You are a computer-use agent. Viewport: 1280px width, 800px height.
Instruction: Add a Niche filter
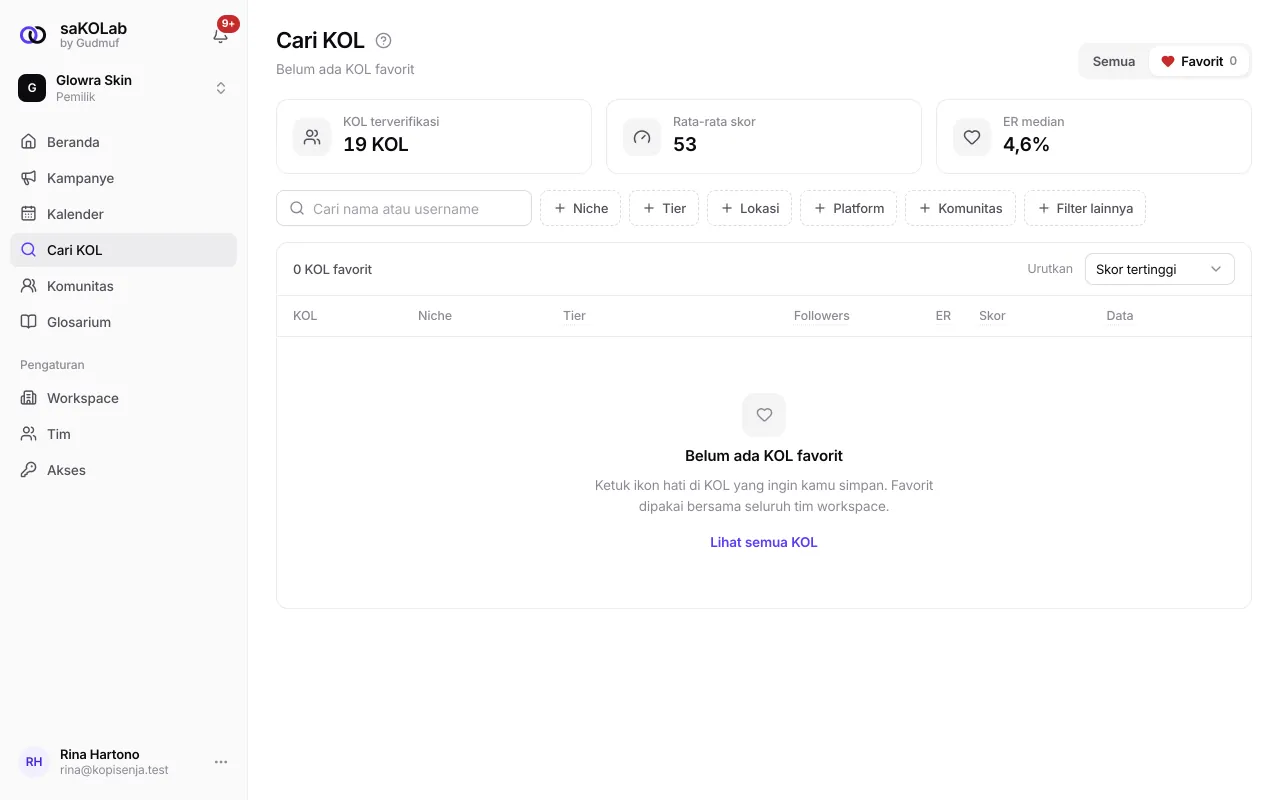(x=581, y=208)
